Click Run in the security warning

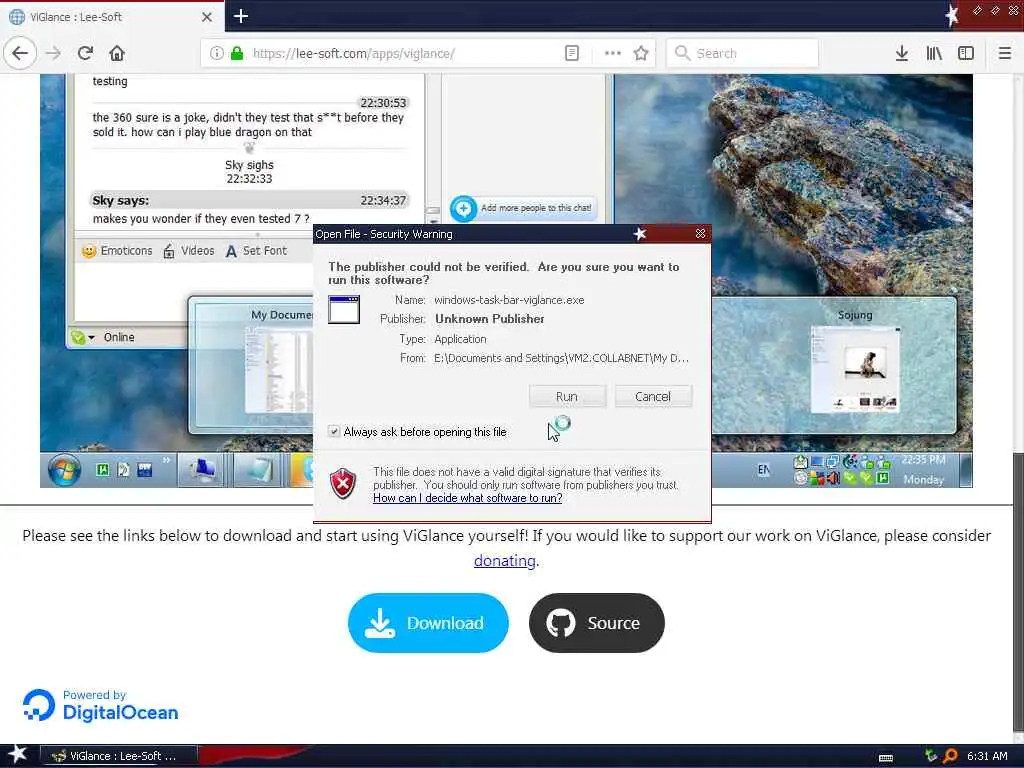(567, 396)
